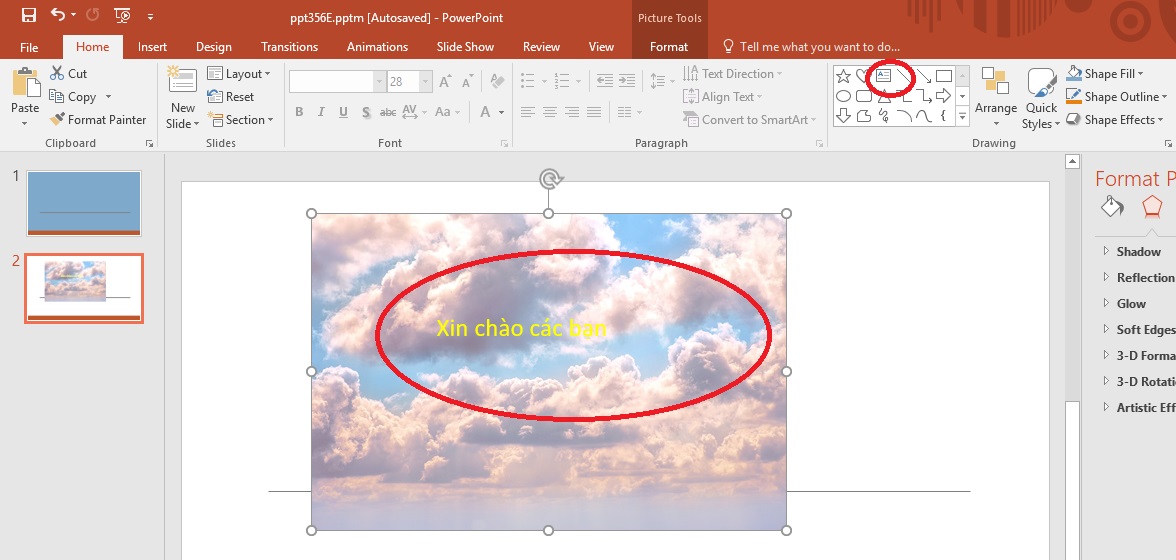The image size is (1176, 560).
Task: Cut the selected picture
Action: click(x=68, y=73)
